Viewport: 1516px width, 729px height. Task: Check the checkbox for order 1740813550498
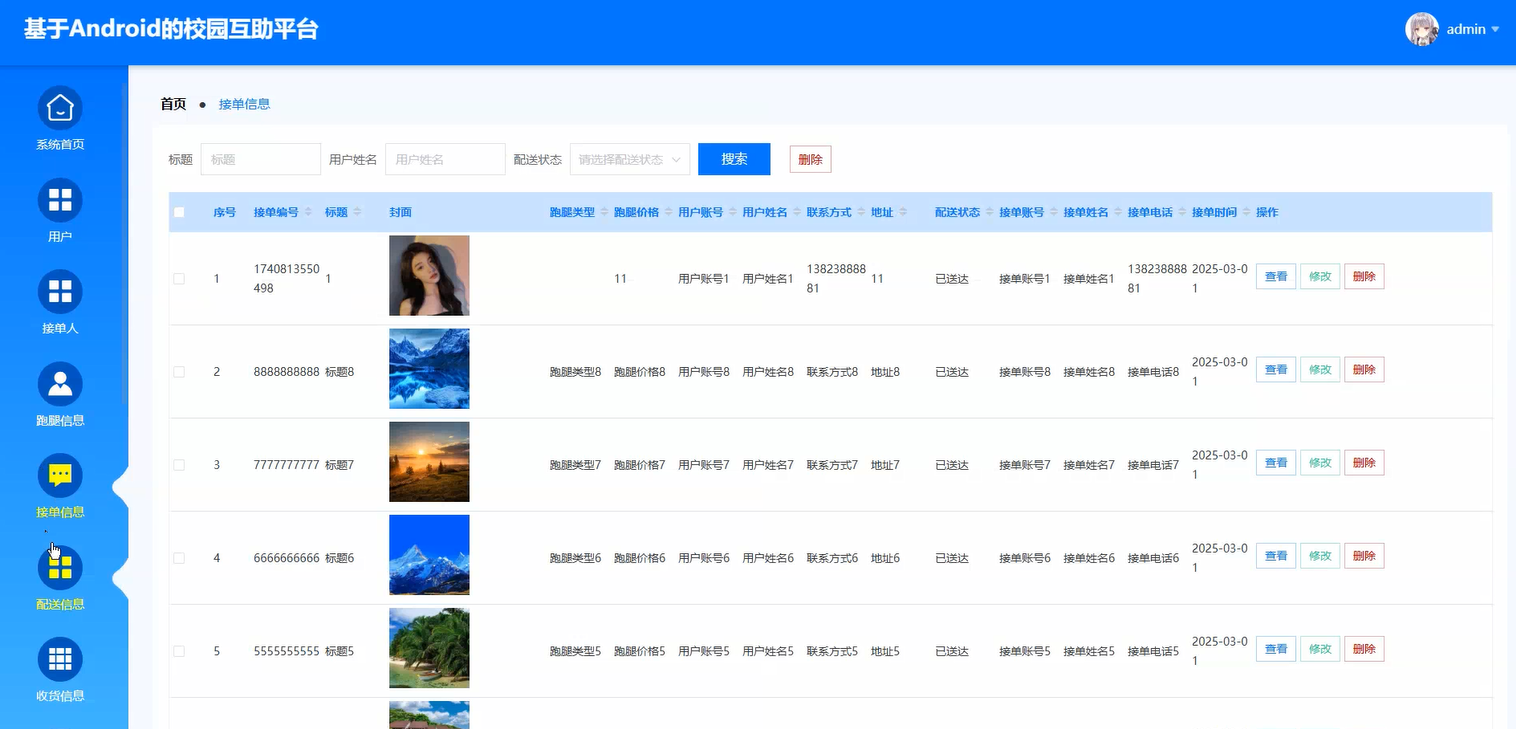(x=180, y=278)
